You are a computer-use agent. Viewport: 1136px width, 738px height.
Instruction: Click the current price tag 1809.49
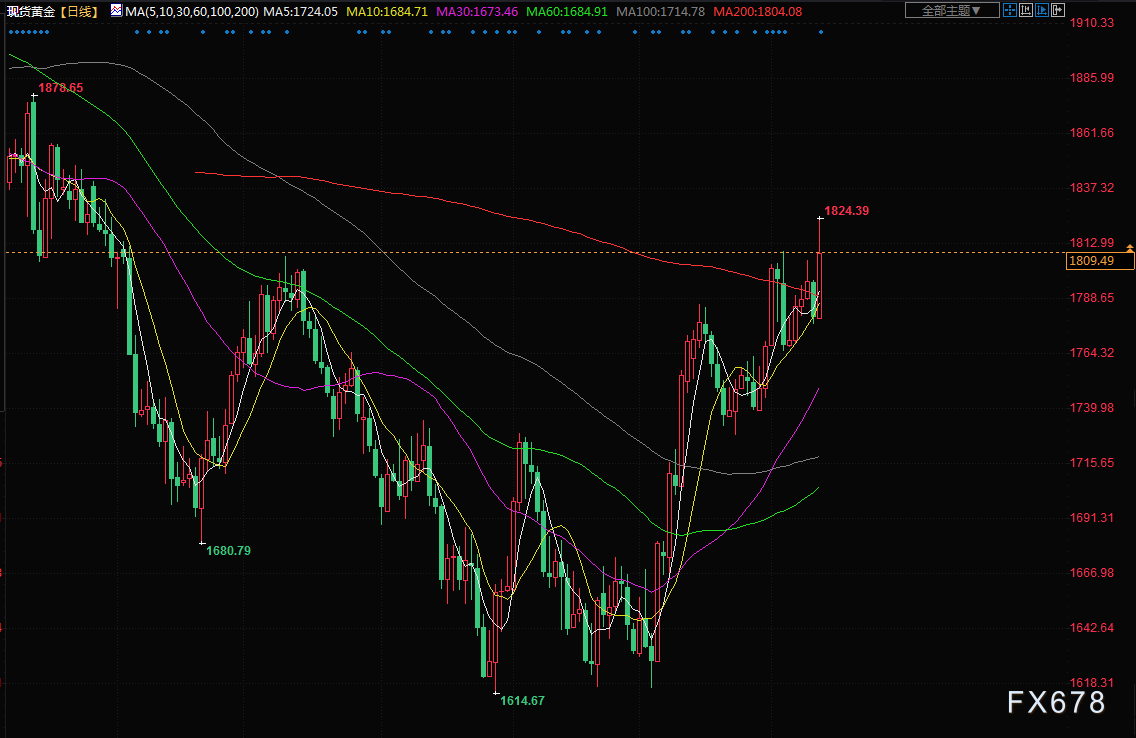tap(1100, 261)
